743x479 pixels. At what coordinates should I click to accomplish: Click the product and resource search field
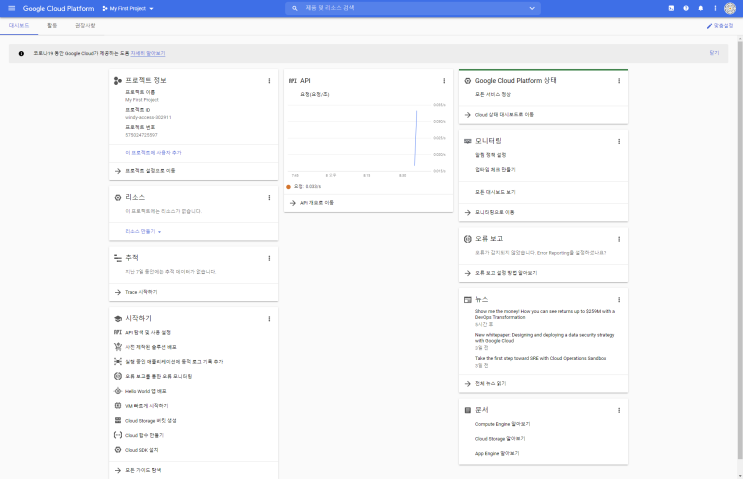412,8
